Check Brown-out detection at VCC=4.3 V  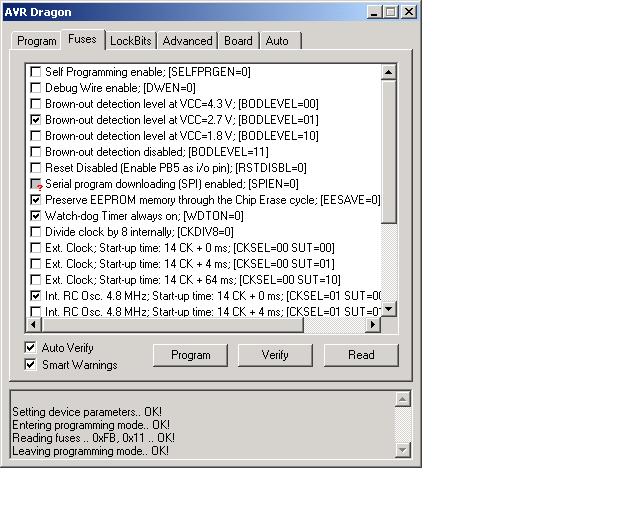click(36, 104)
